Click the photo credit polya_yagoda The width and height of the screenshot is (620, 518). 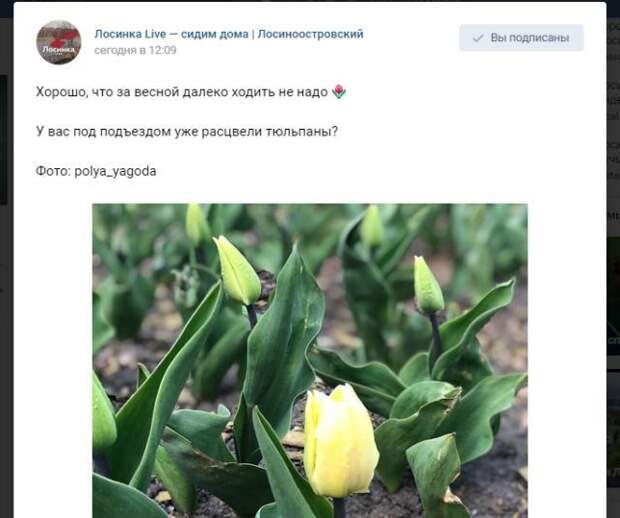pyautogui.click(x=115, y=171)
